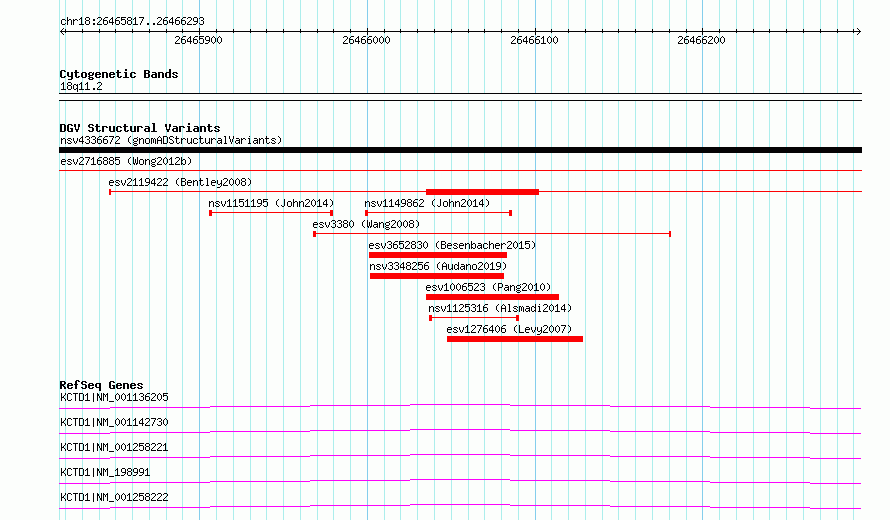Open the KCTD1|NM_001136205 transcript label
This screenshot has width=890, height=520.
(x=114, y=397)
